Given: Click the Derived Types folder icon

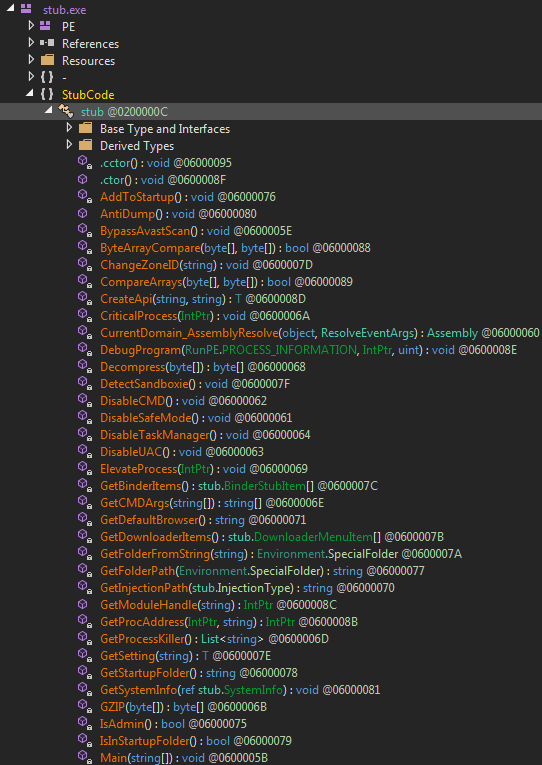Looking at the screenshot, I should (x=85, y=145).
